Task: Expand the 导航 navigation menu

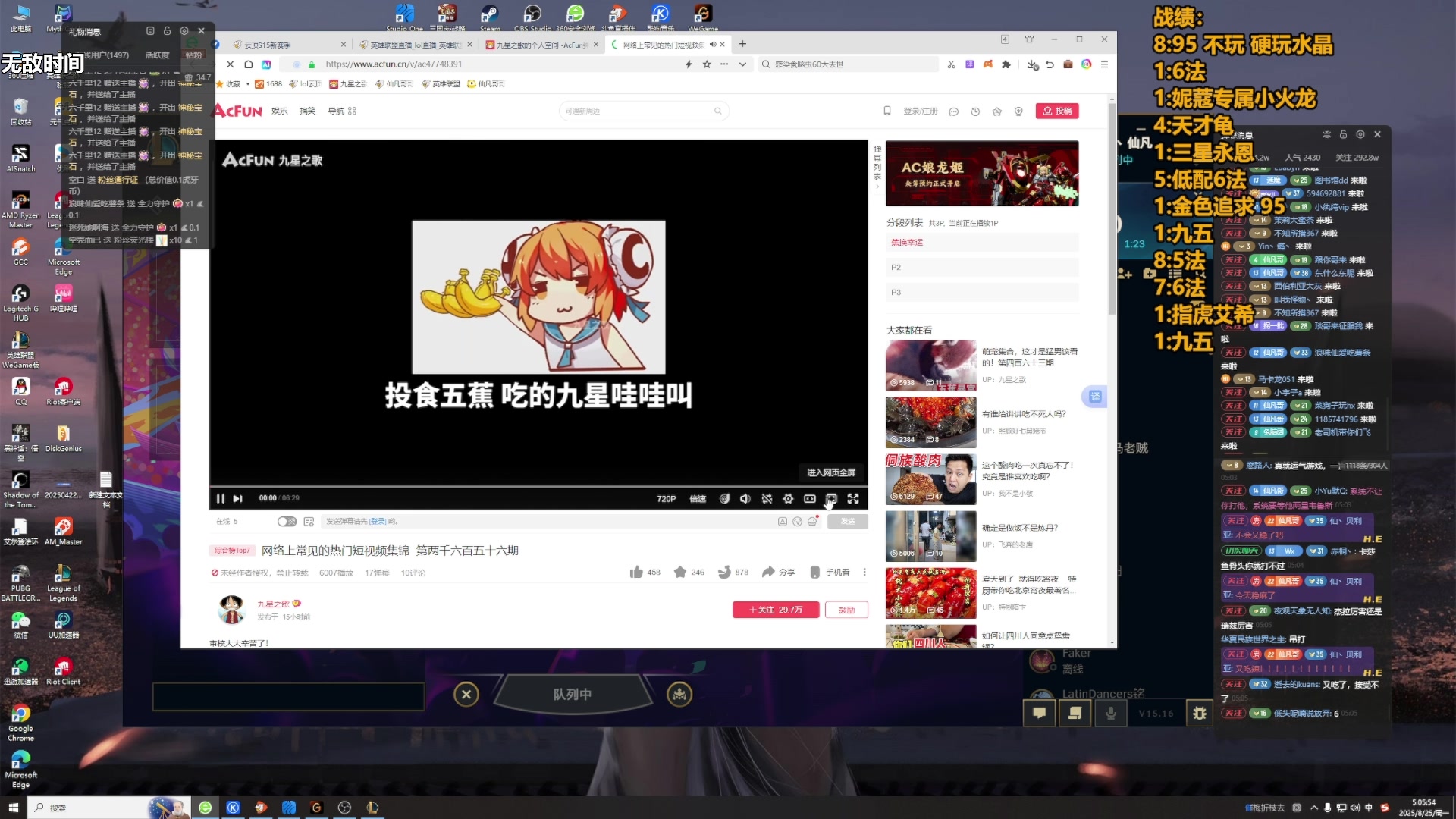Action: [342, 111]
